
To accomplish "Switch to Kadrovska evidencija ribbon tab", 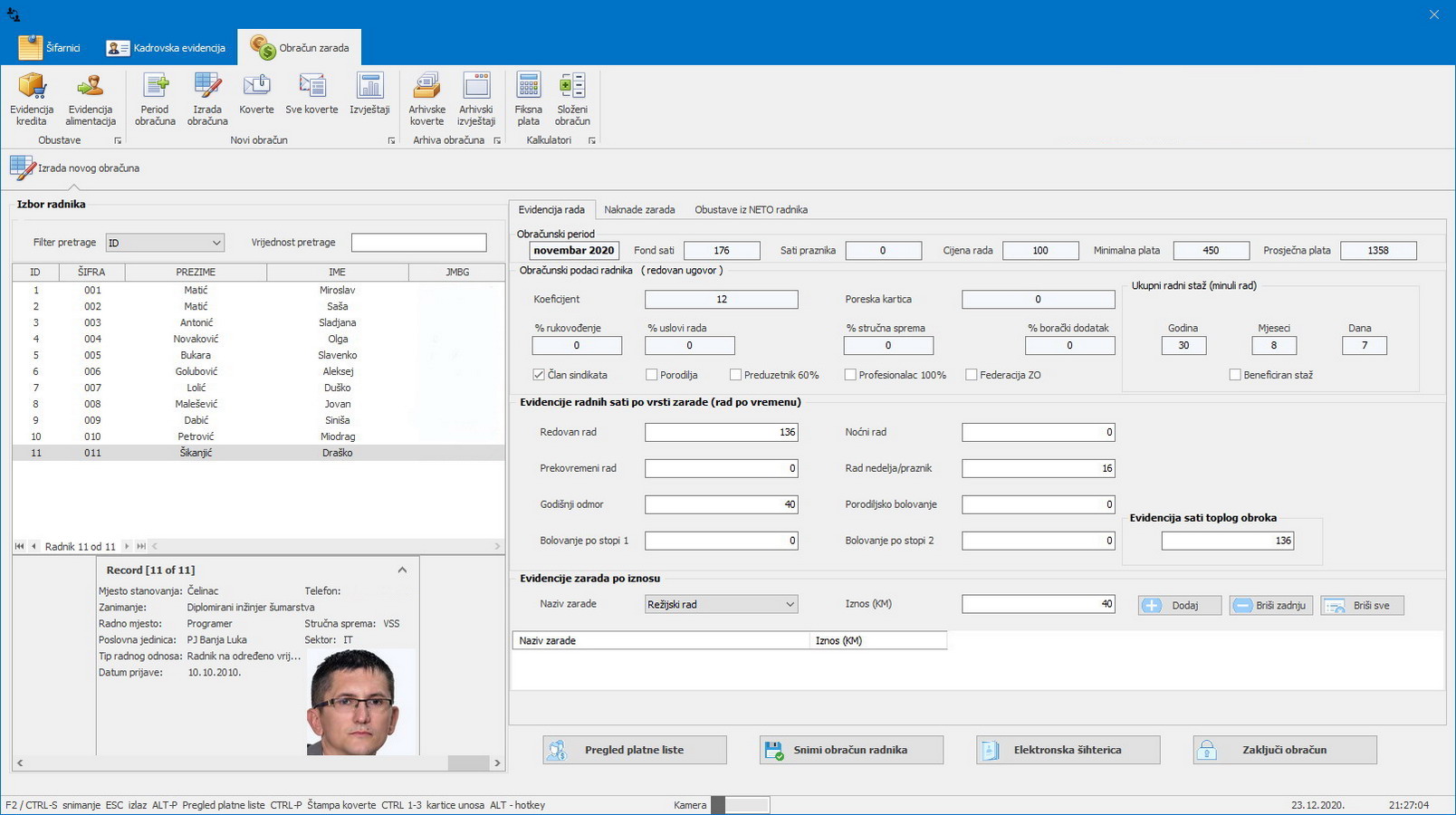I will [166, 47].
